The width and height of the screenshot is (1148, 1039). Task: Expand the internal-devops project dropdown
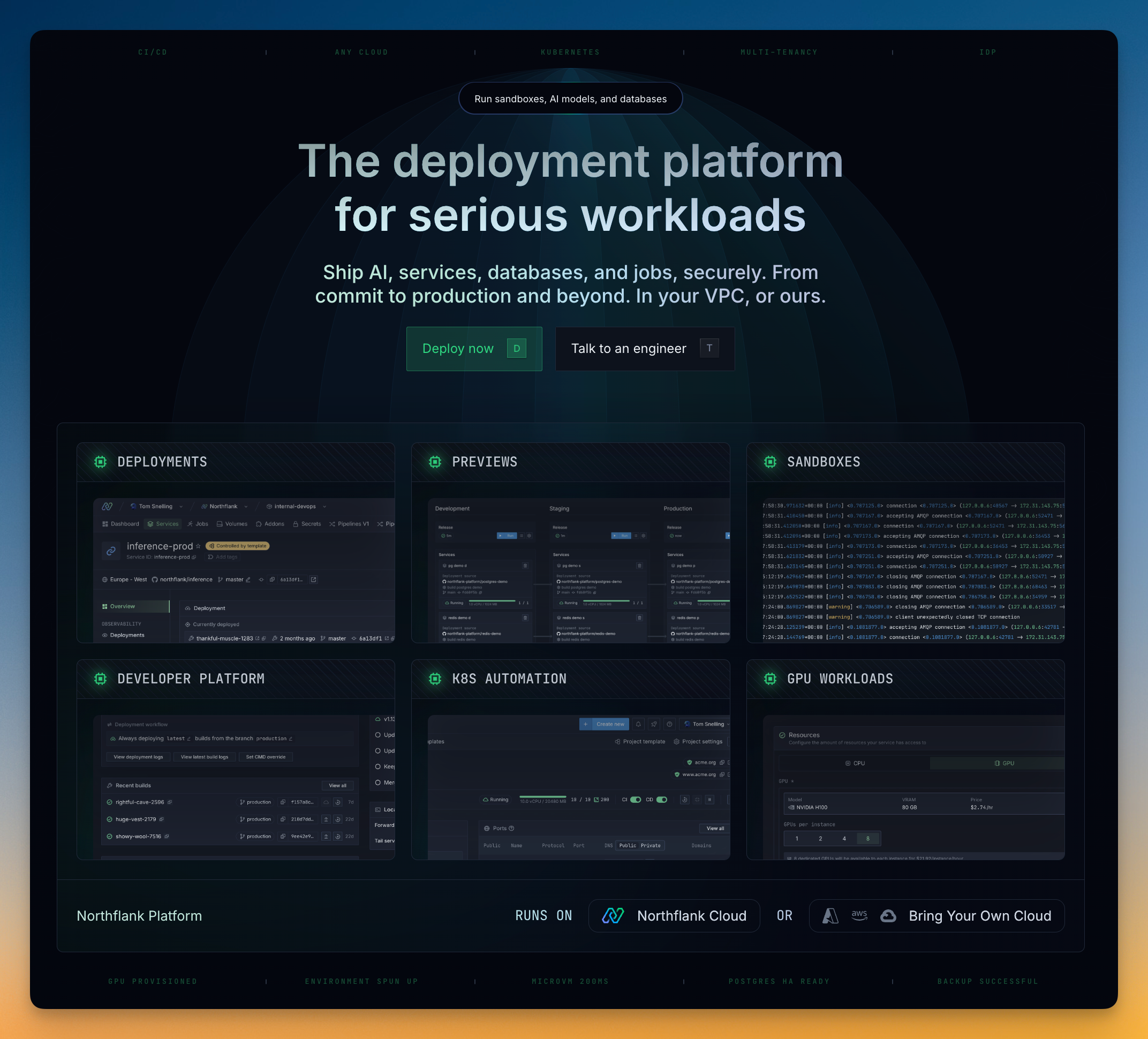pos(324,507)
